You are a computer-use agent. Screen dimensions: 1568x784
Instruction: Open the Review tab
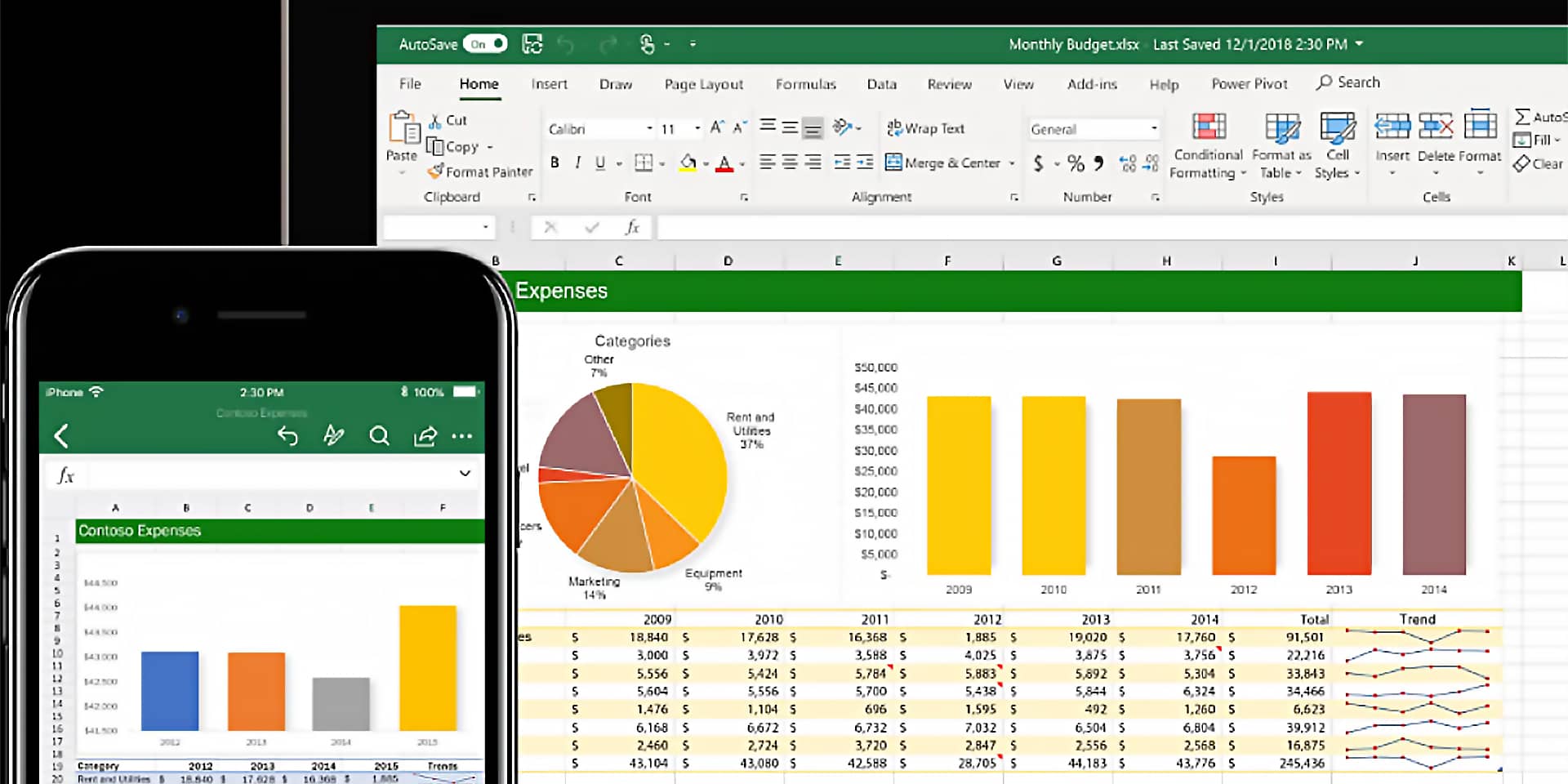click(x=949, y=83)
